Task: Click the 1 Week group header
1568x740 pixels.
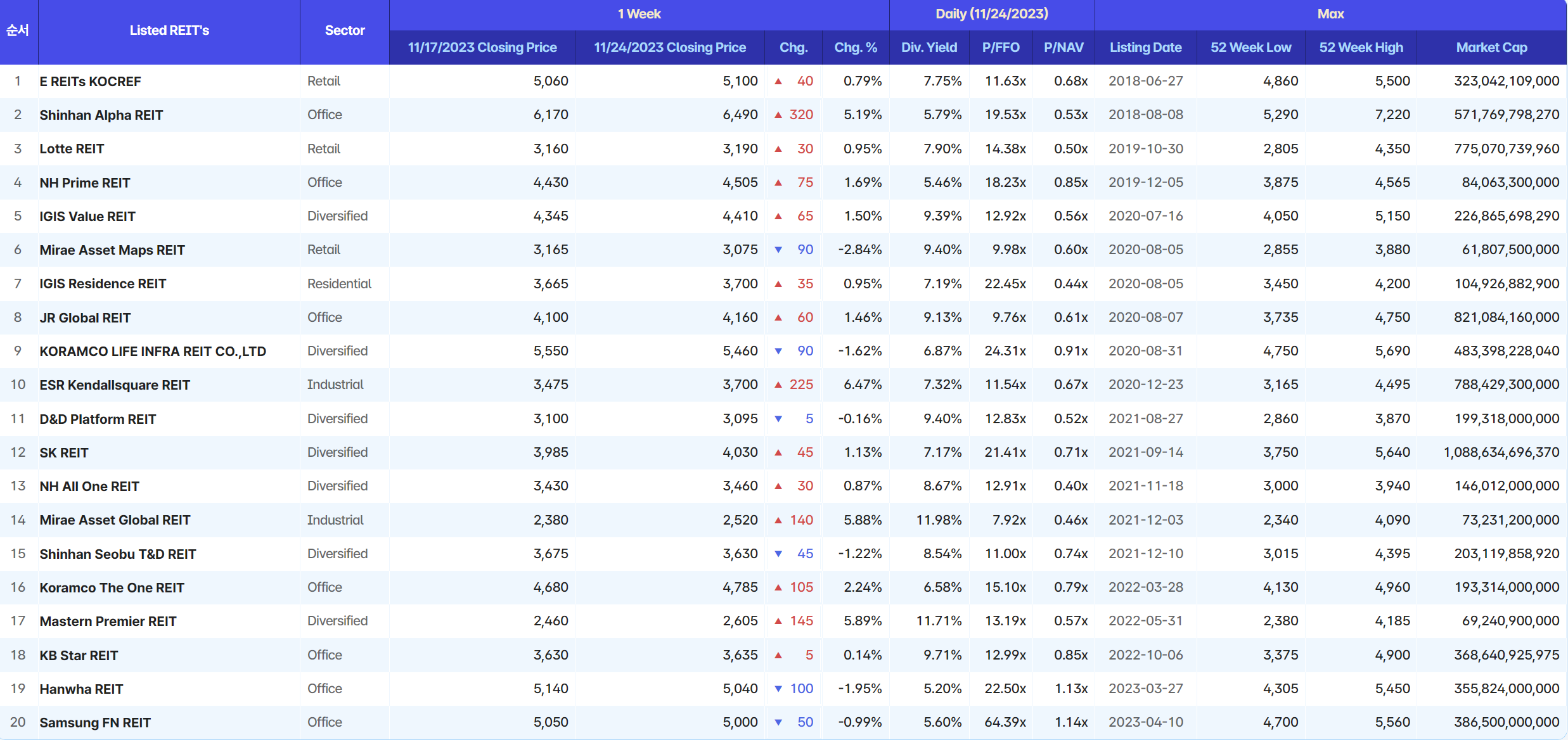Action: coord(639,14)
